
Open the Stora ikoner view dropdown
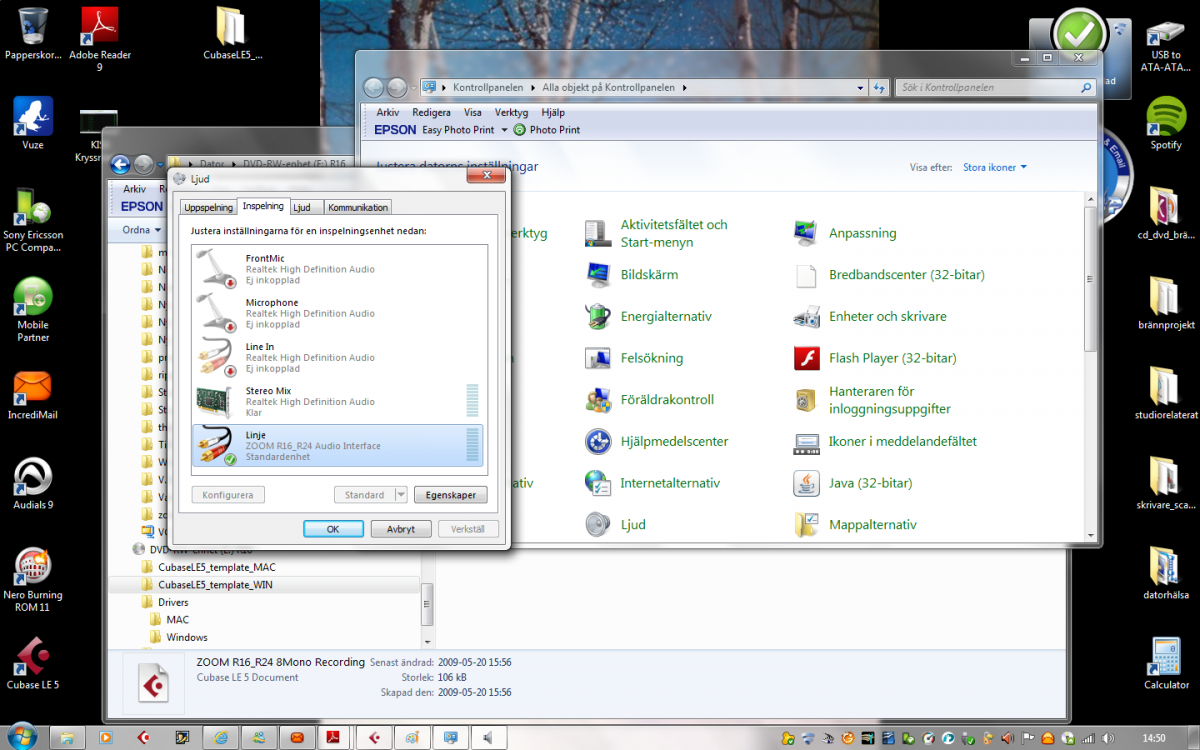click(995, 167)
